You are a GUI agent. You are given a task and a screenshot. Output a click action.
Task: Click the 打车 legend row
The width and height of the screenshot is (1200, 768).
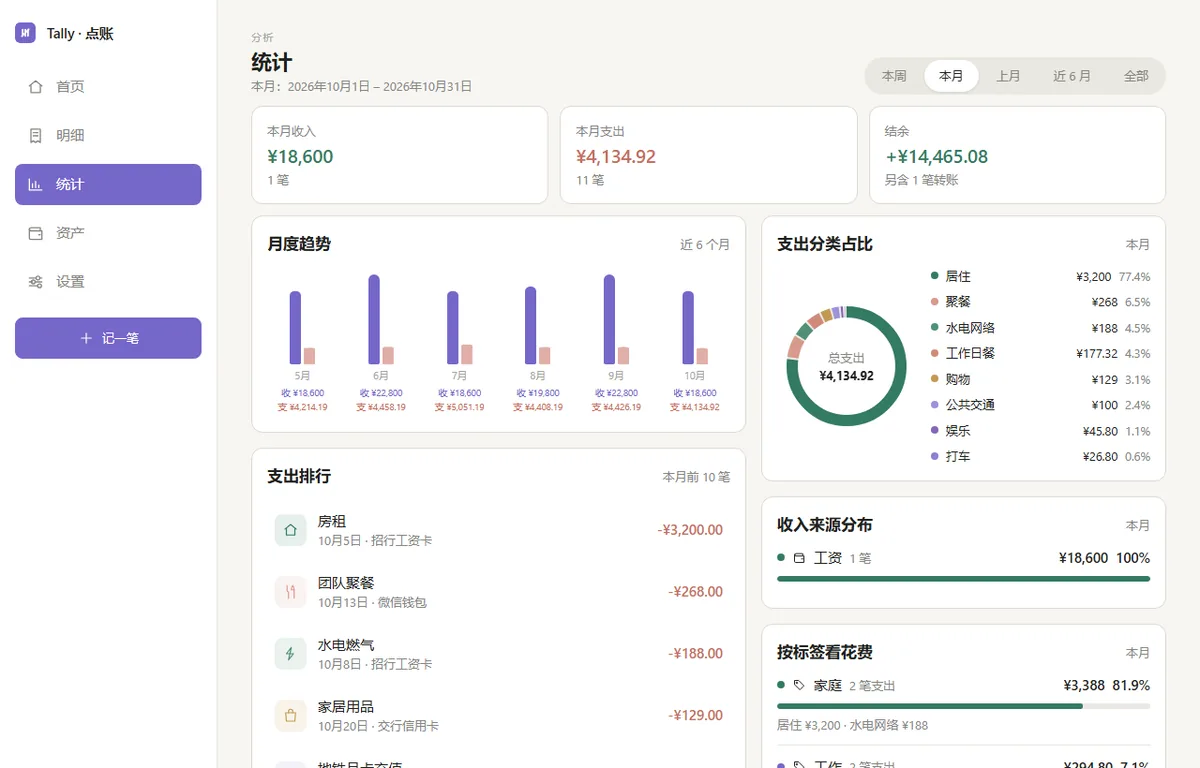coord(1040,456)
